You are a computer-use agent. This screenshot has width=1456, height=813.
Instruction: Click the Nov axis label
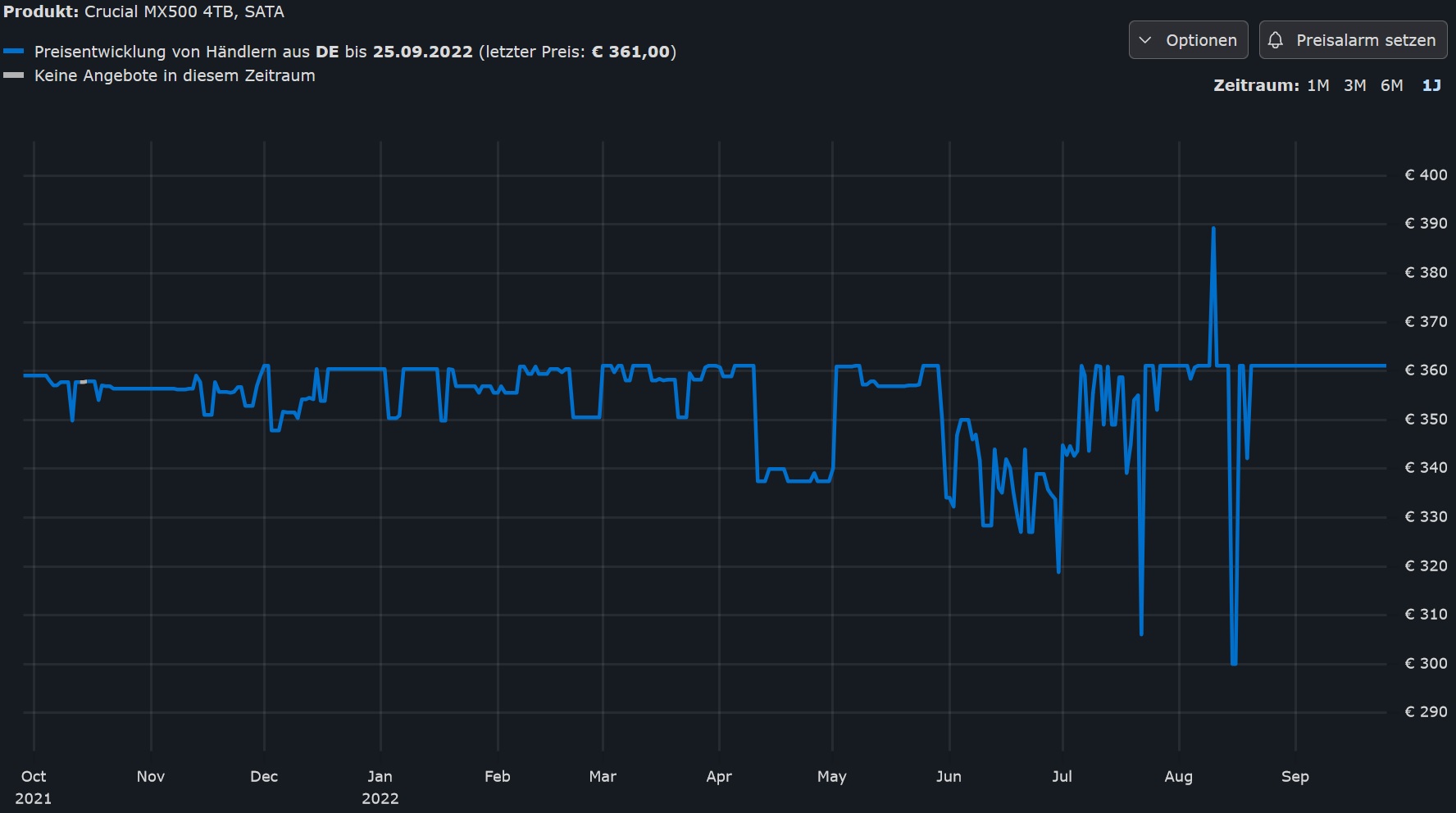click(151, 776)
